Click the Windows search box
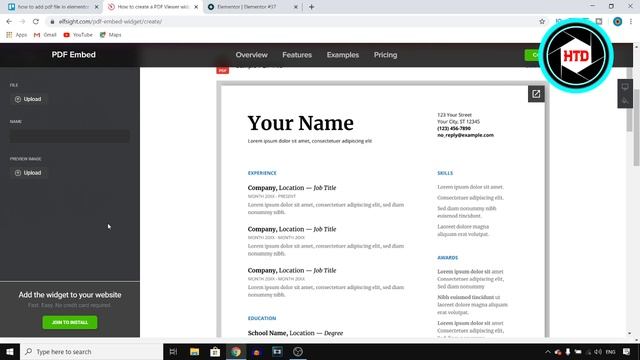 click(91, 351)
